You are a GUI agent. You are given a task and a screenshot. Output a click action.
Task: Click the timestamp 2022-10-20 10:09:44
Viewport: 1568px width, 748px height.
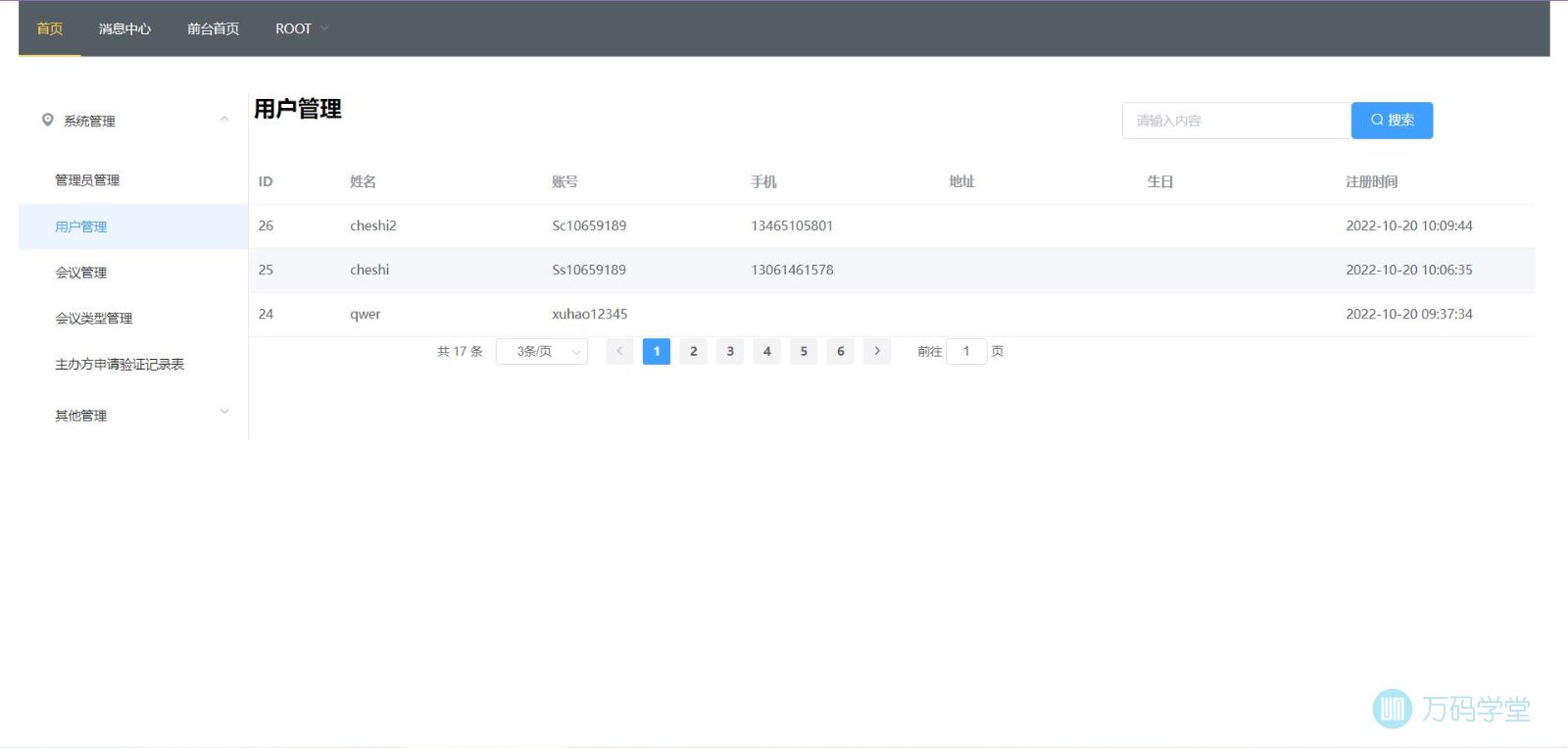[x=1409, y=225]
